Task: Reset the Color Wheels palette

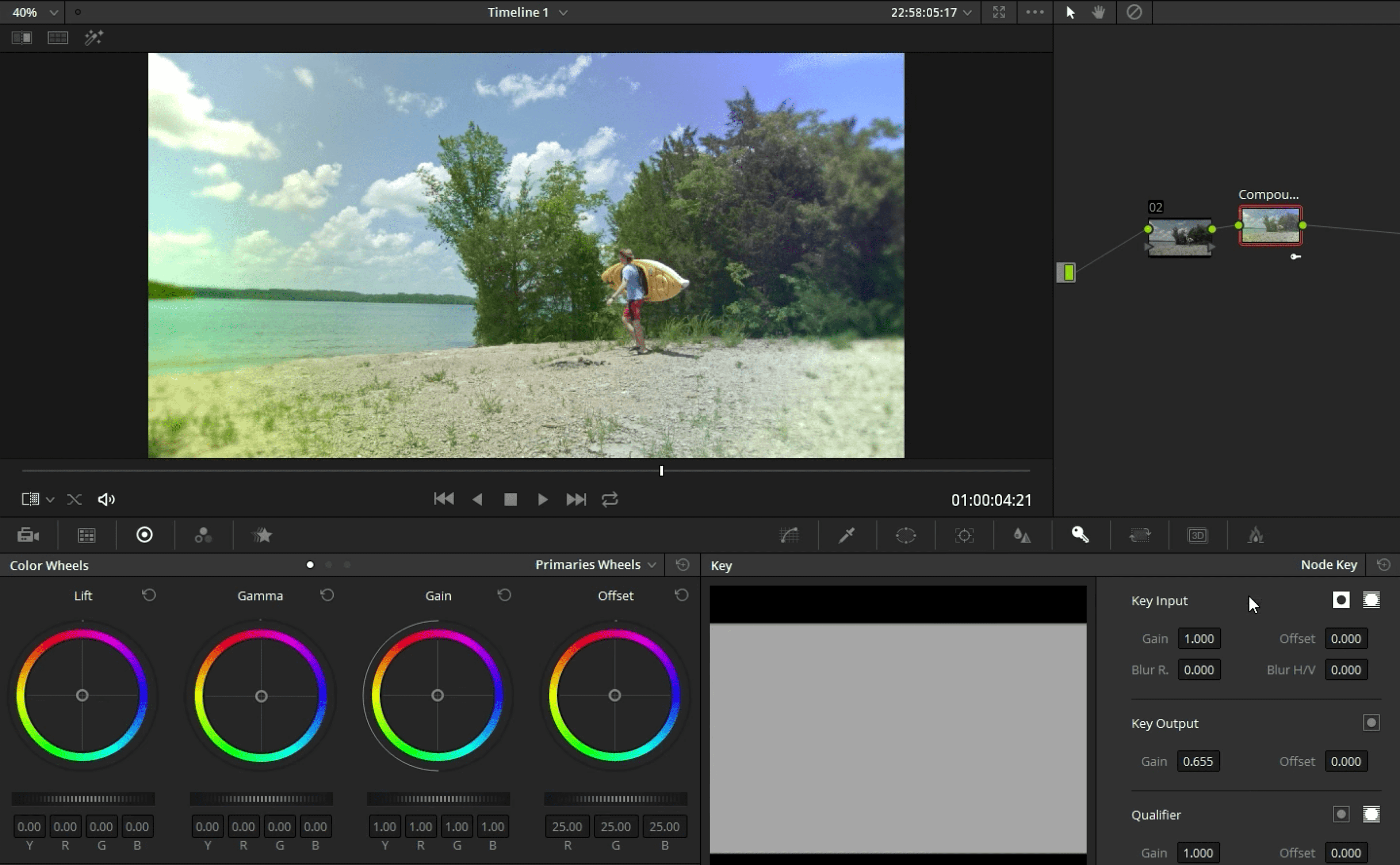Action: click(x=682, y=565)
